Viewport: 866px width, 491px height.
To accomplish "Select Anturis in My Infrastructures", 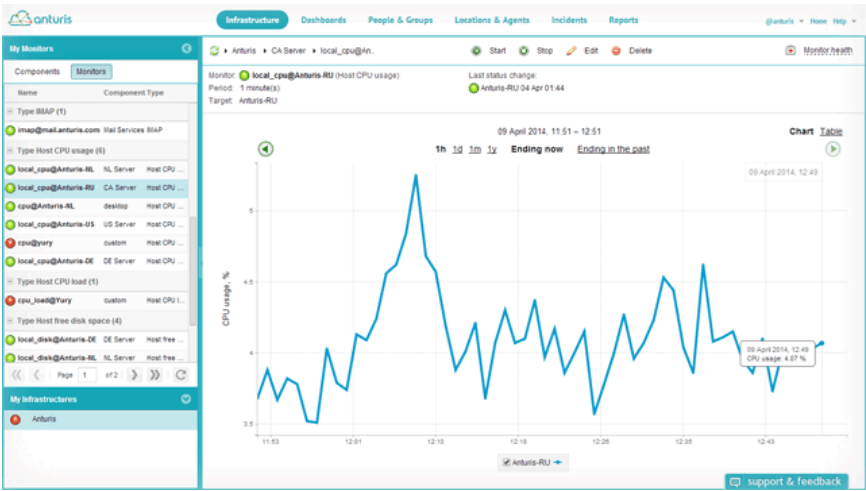I will tap(100, 420).
